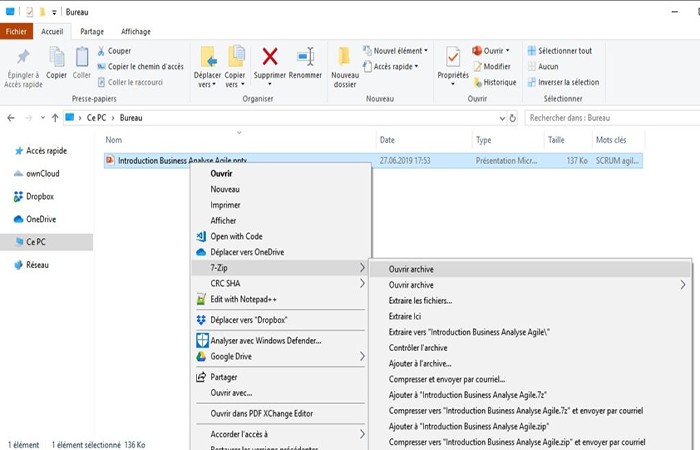Click Aucun in the Sélectionner group
The height and width of the screenshot is (450, 700).
click(543, 67)
